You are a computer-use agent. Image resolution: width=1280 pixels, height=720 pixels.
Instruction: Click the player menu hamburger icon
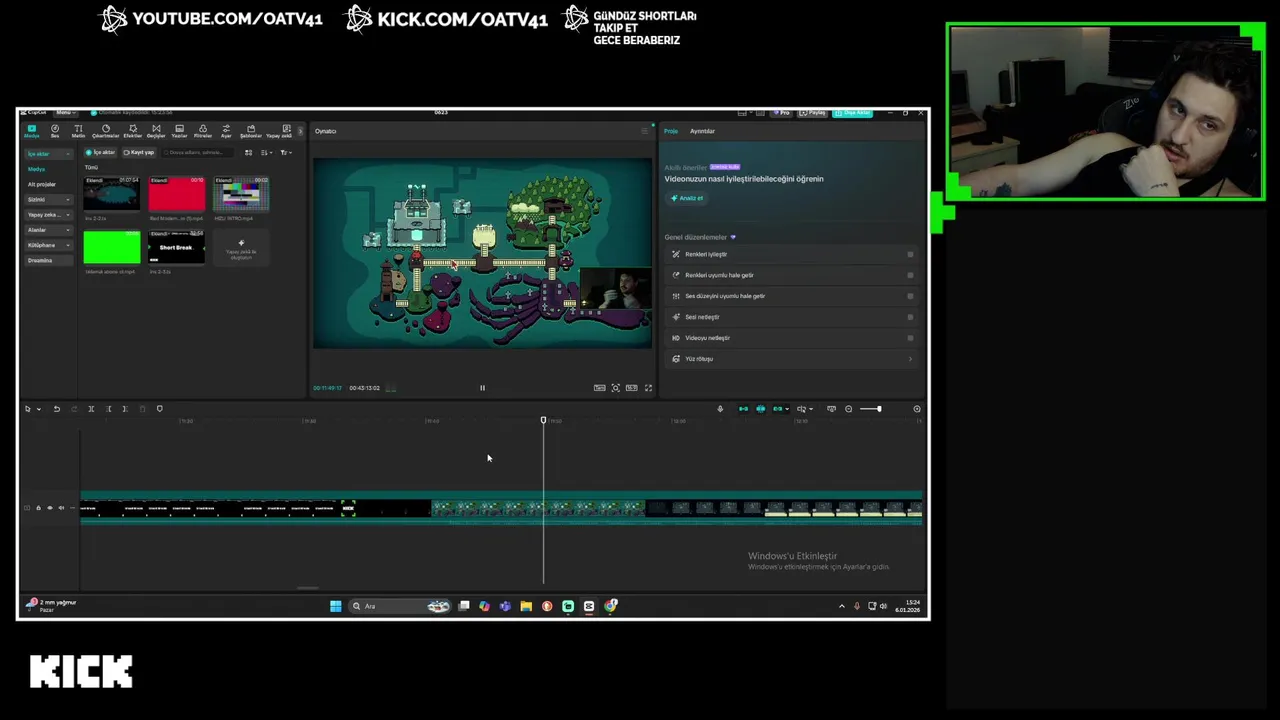point(644,131)
